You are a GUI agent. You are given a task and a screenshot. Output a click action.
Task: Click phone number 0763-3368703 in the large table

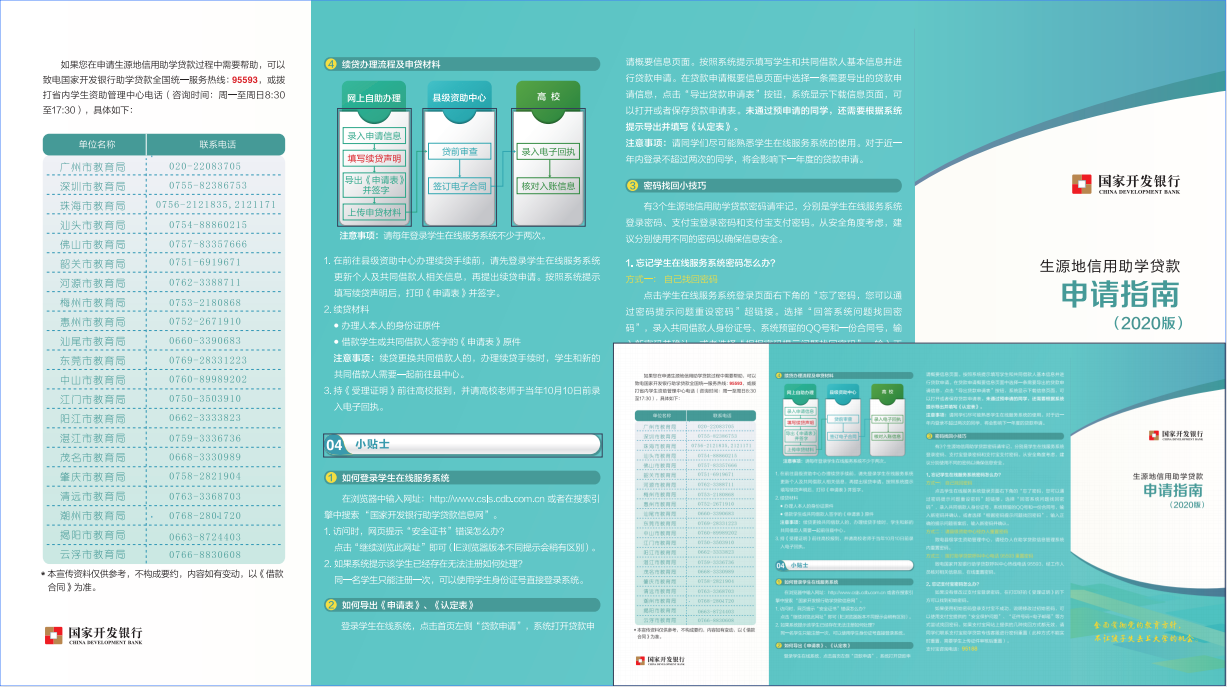point(205,496)
